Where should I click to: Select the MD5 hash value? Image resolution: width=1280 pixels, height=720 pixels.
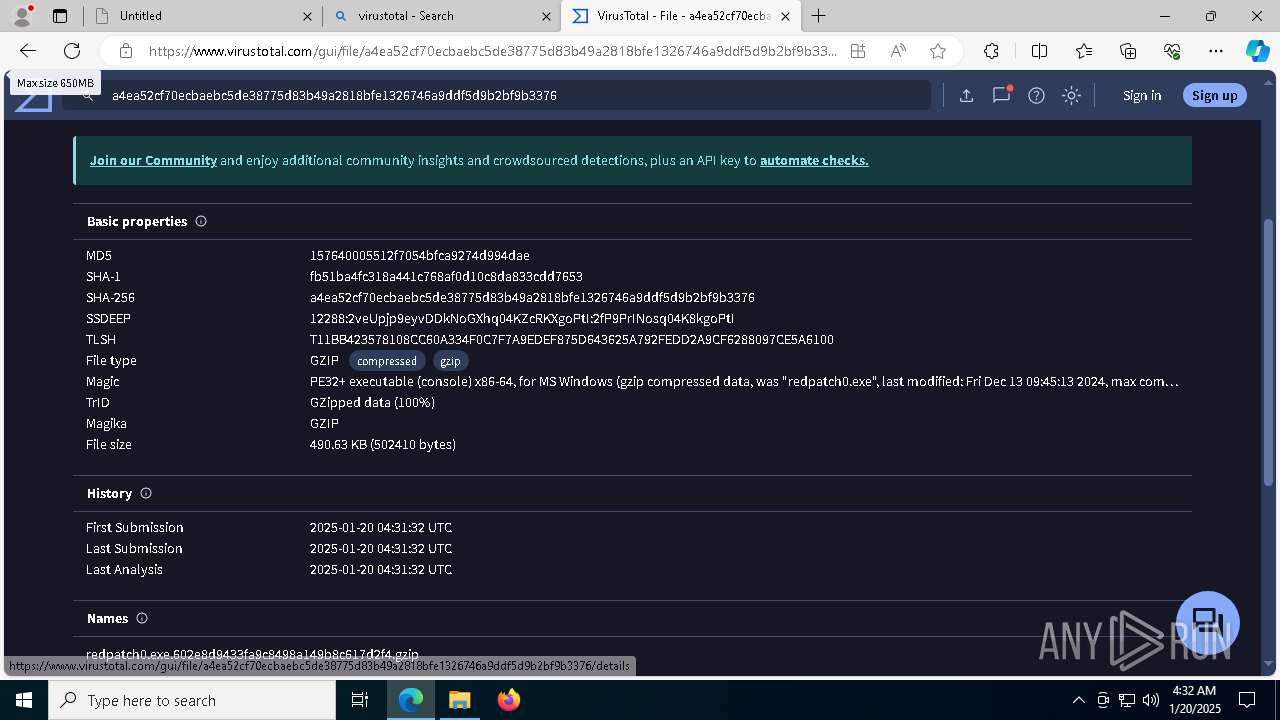coord(420,256)
